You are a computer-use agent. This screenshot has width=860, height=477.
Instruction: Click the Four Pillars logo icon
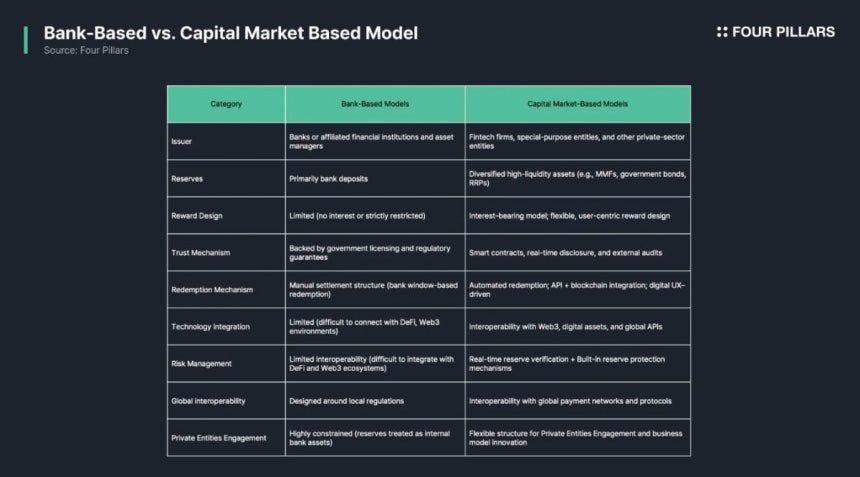722,32
